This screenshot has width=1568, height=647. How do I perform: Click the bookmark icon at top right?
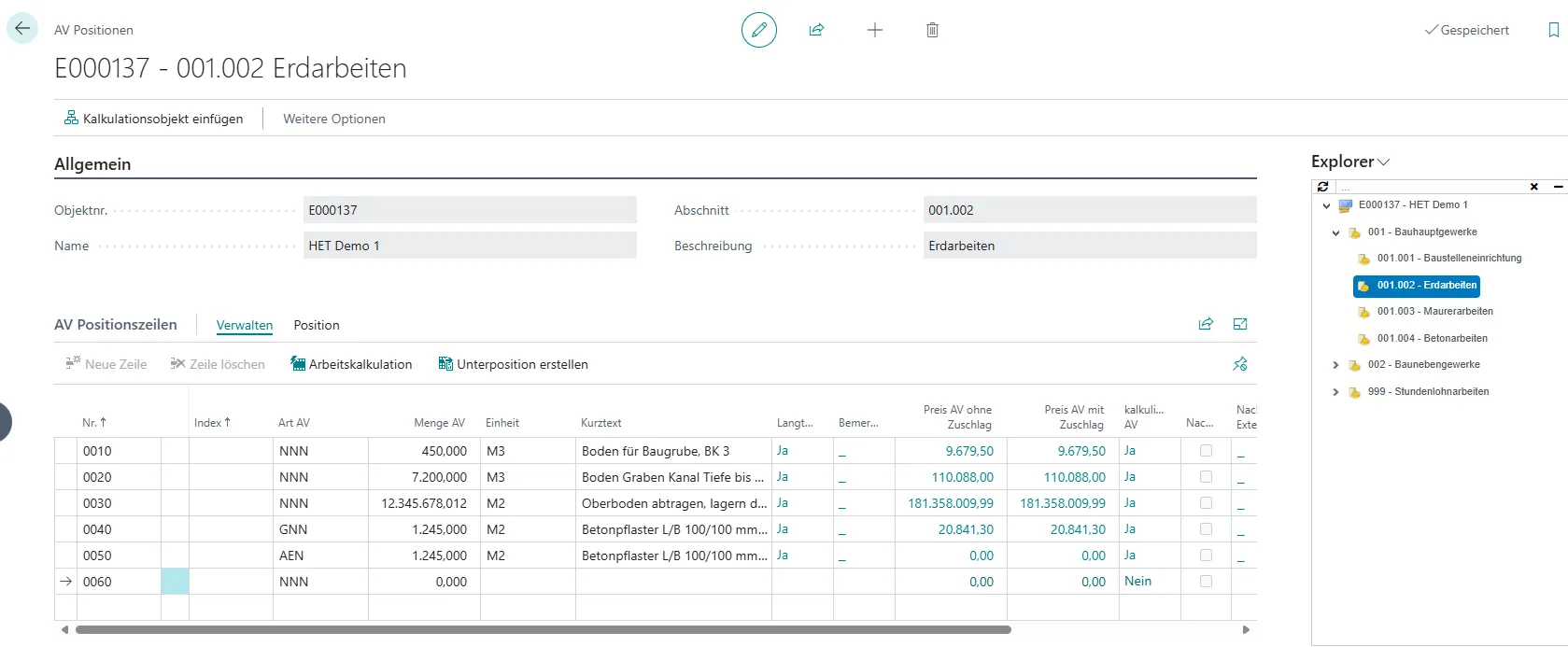pyautogui.click(x=1554, y=30)
